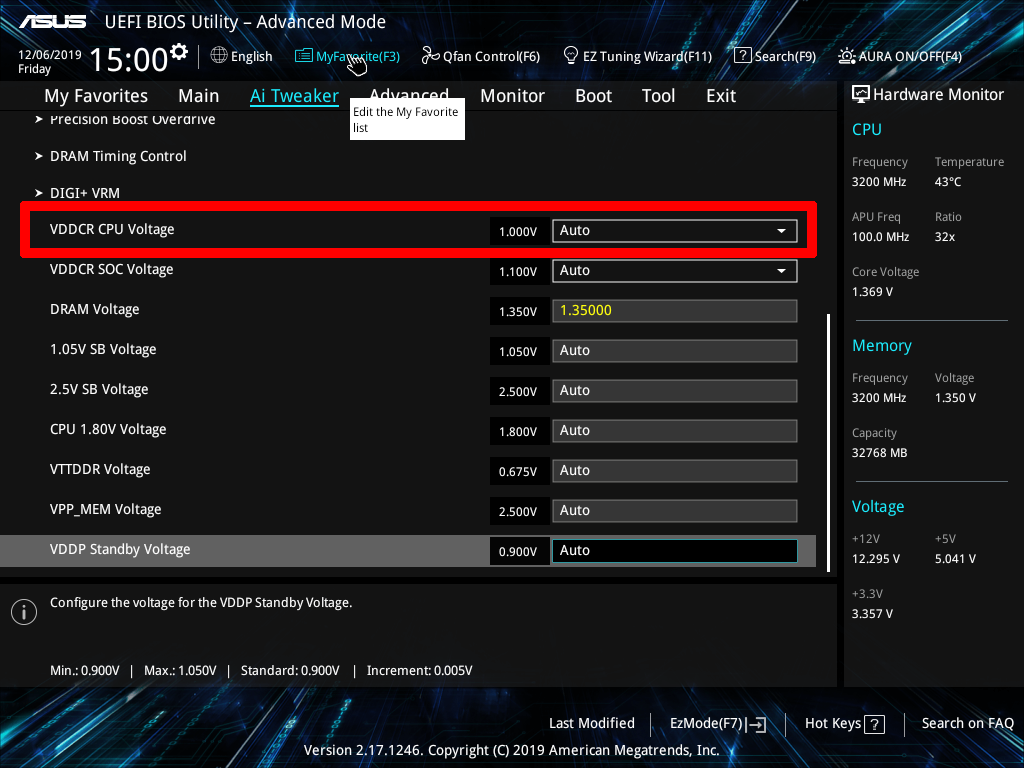1024x768 pixels.
Task: Click the Hardware Monitor screen icon
Action: [861, 95]
